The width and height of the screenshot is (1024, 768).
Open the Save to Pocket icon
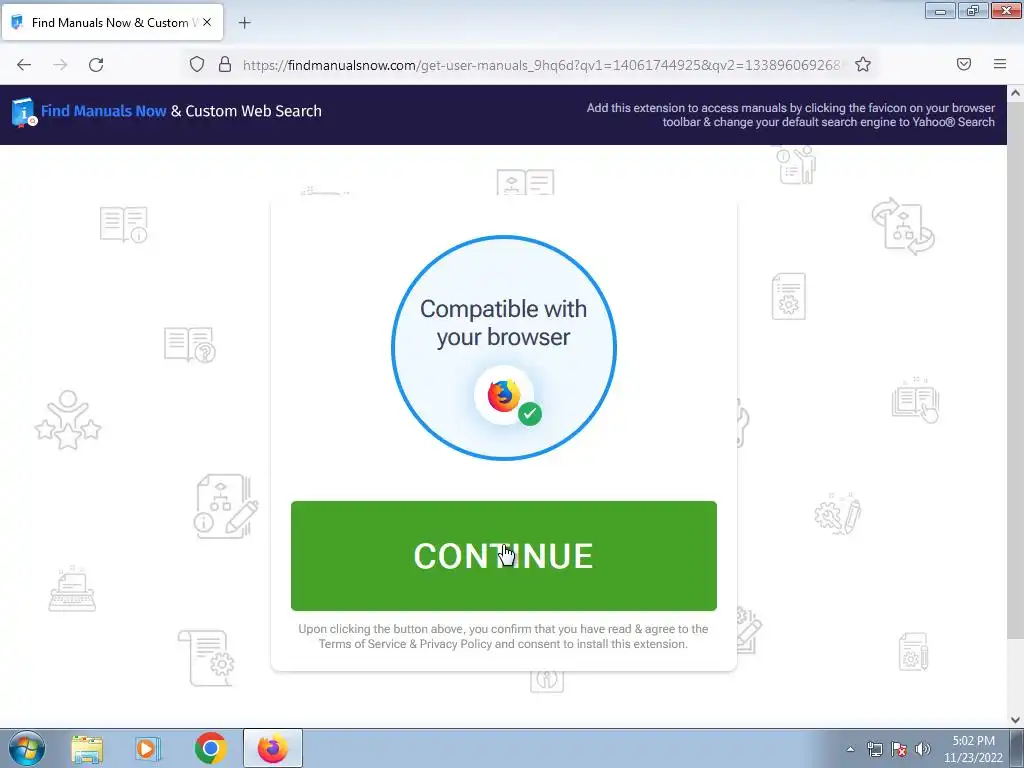click(964, 64)
